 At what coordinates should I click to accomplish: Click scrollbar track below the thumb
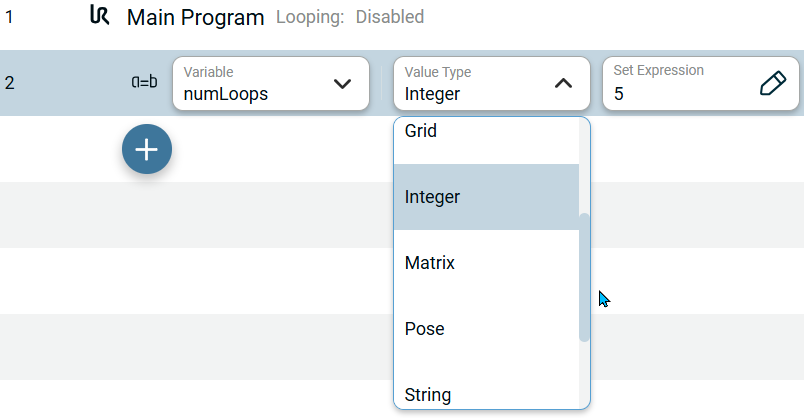coord(584,375)
